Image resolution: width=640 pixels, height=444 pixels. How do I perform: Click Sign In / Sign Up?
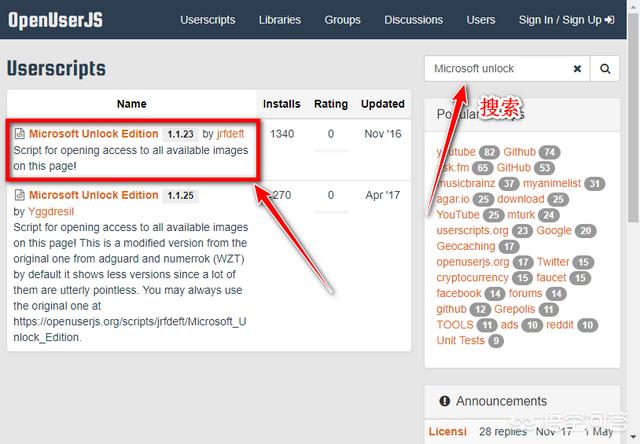567,20
